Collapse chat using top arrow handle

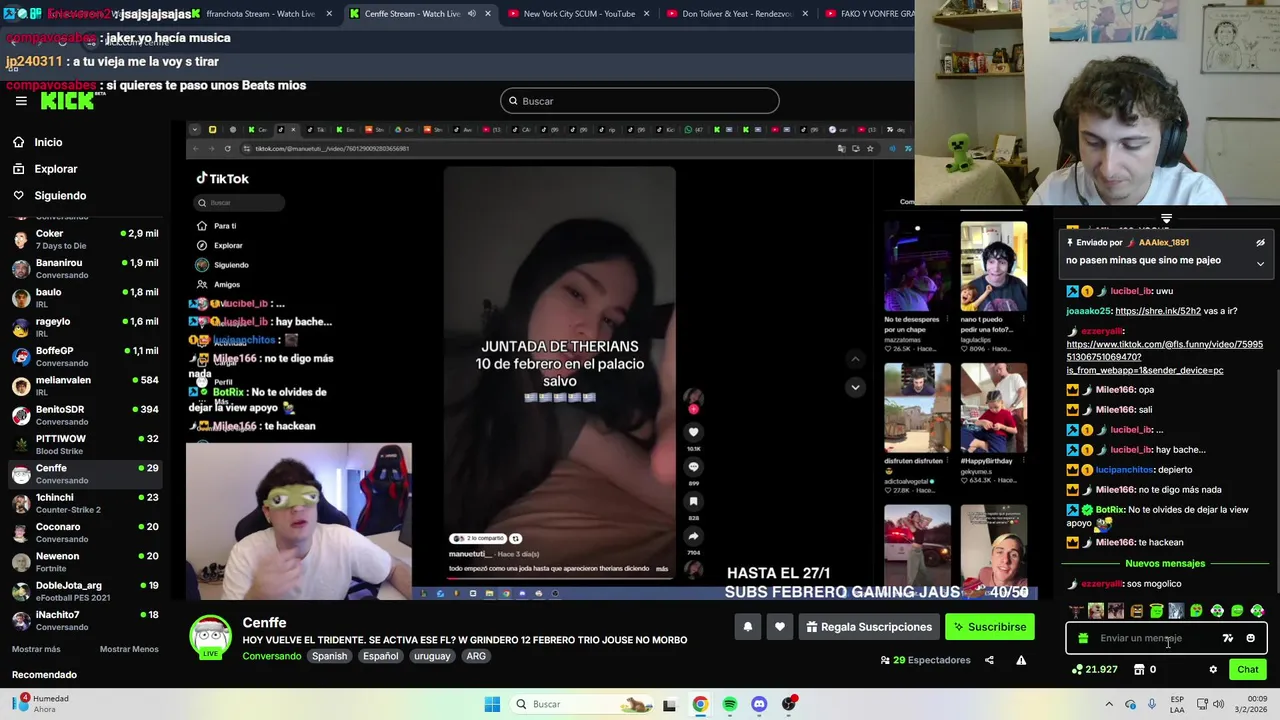point(1166,218)
